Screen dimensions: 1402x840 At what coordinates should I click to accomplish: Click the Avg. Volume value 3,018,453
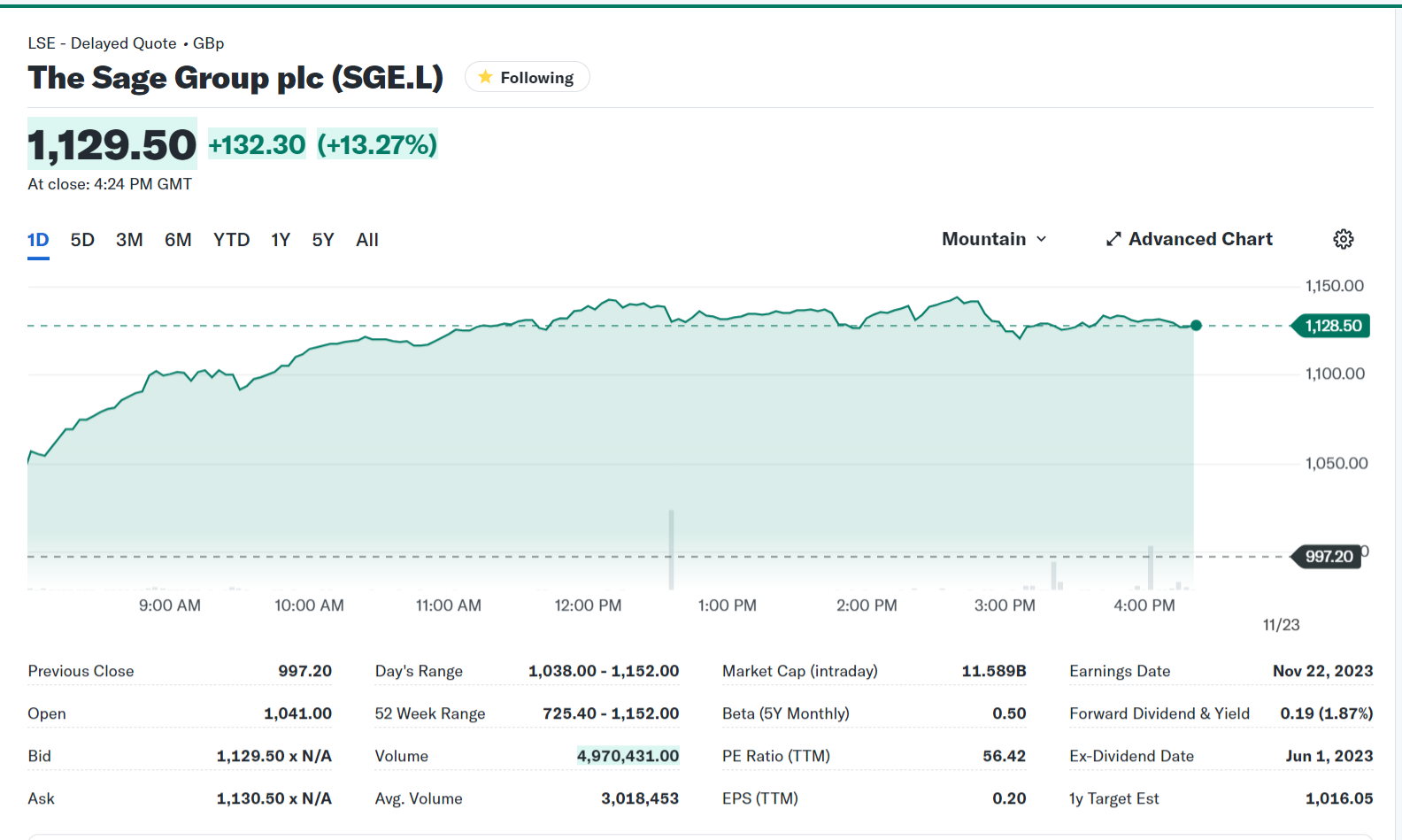[640, 798]
